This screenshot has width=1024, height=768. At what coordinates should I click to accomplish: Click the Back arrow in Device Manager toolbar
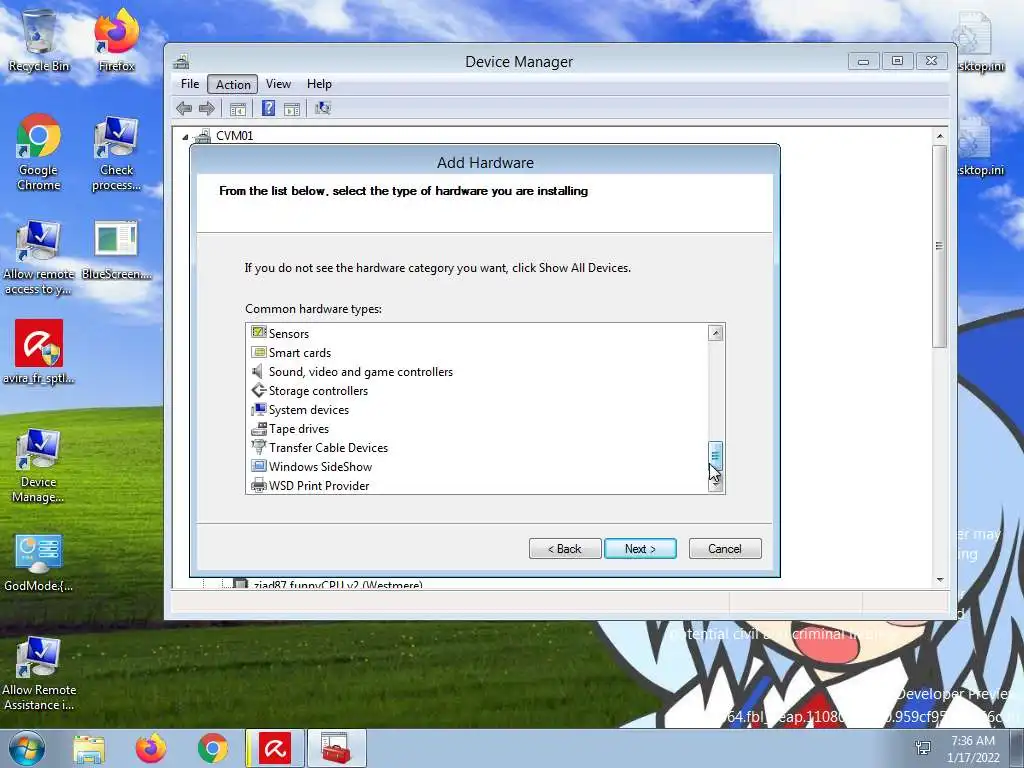184,108
